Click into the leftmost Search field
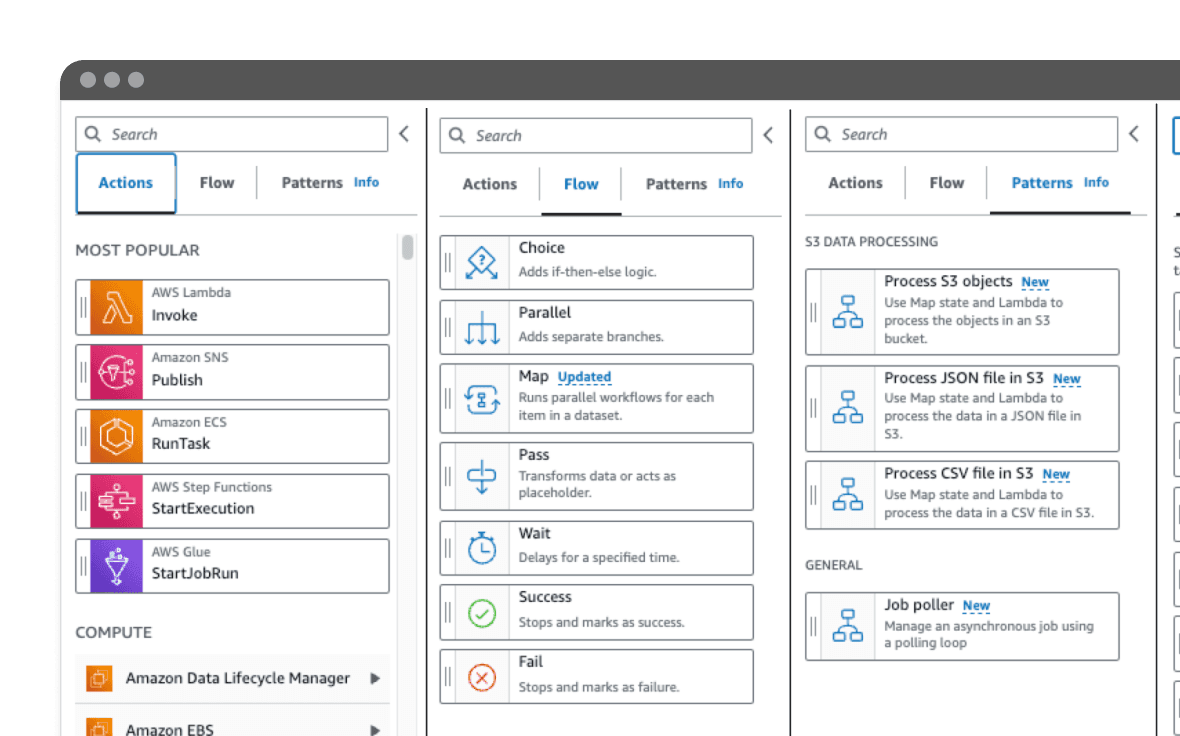1180x736 pixels. click(x=232, y=133)
